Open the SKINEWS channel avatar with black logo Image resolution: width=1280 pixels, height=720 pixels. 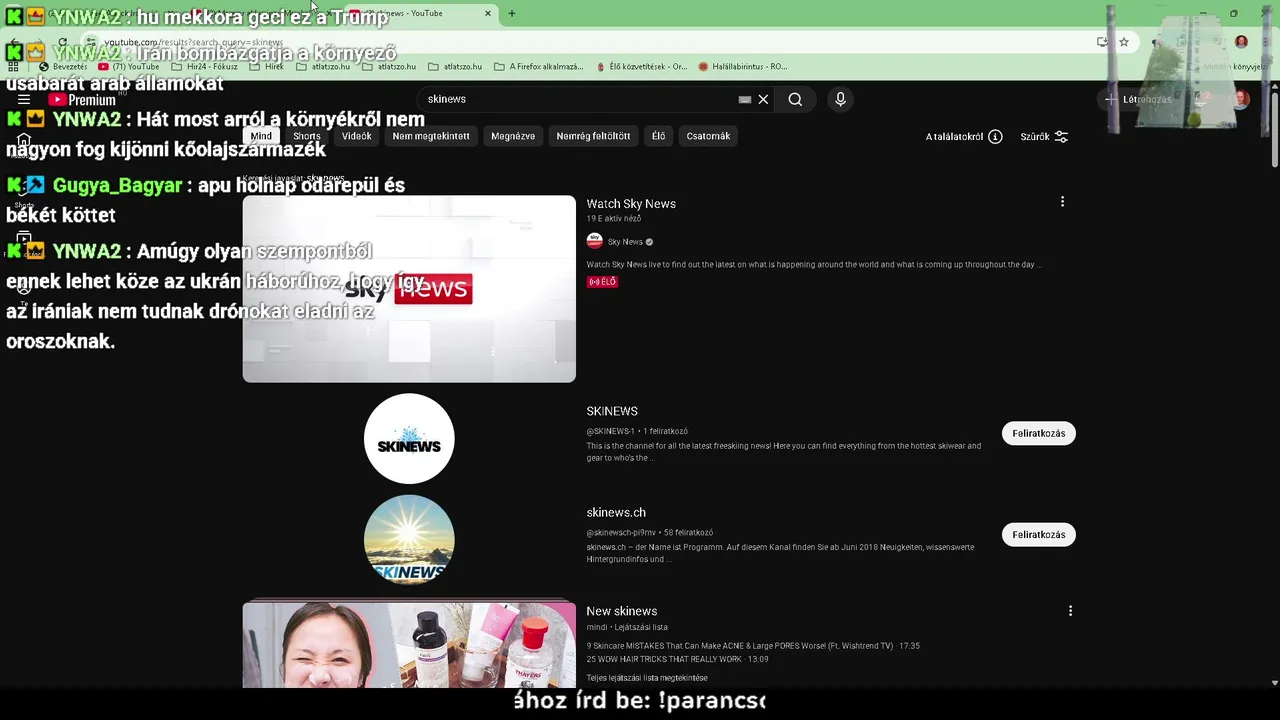tap(409, 438)
